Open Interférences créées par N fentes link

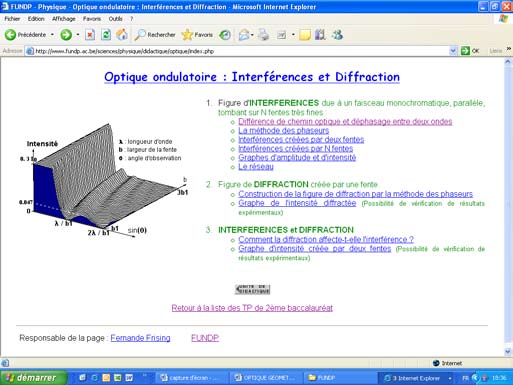point(295,148)
